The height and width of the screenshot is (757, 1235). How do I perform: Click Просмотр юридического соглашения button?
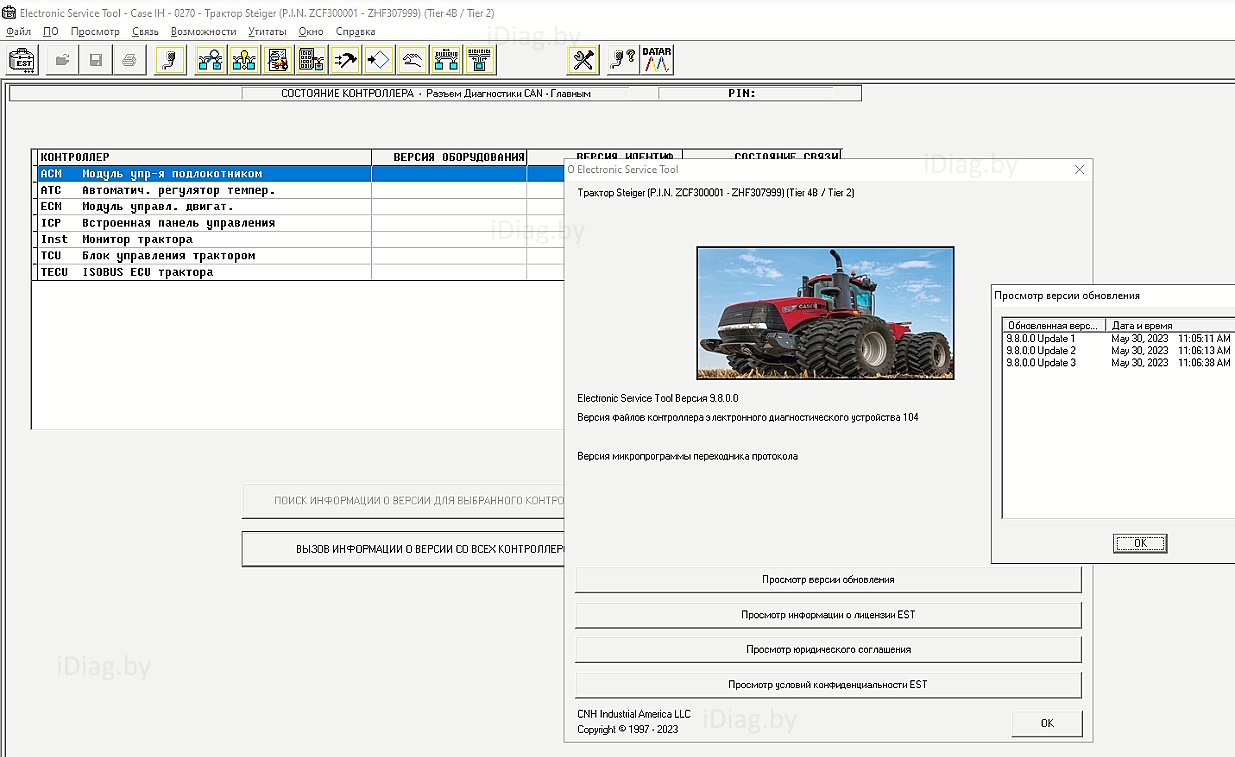[828, 650]
